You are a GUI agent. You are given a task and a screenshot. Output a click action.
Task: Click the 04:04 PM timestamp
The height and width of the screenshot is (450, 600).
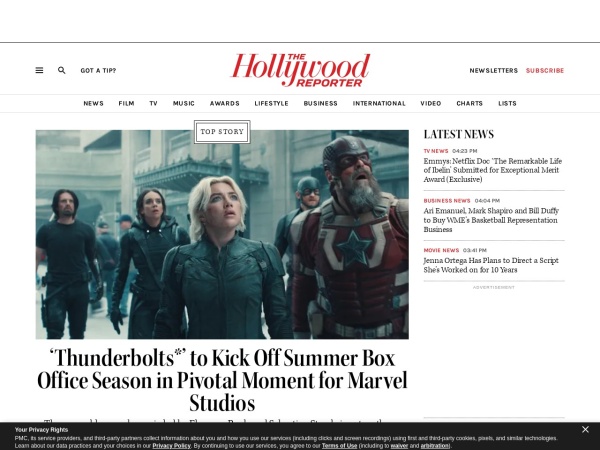coord(487,201)
